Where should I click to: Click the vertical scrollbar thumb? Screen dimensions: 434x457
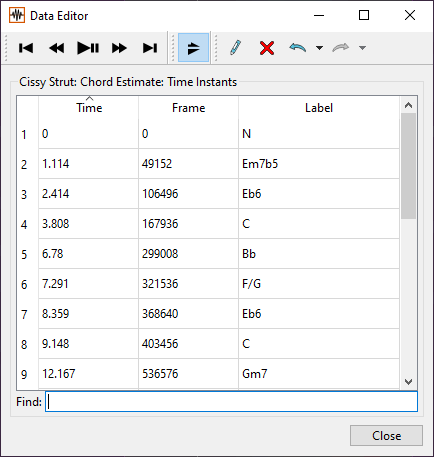coord(408,166)
